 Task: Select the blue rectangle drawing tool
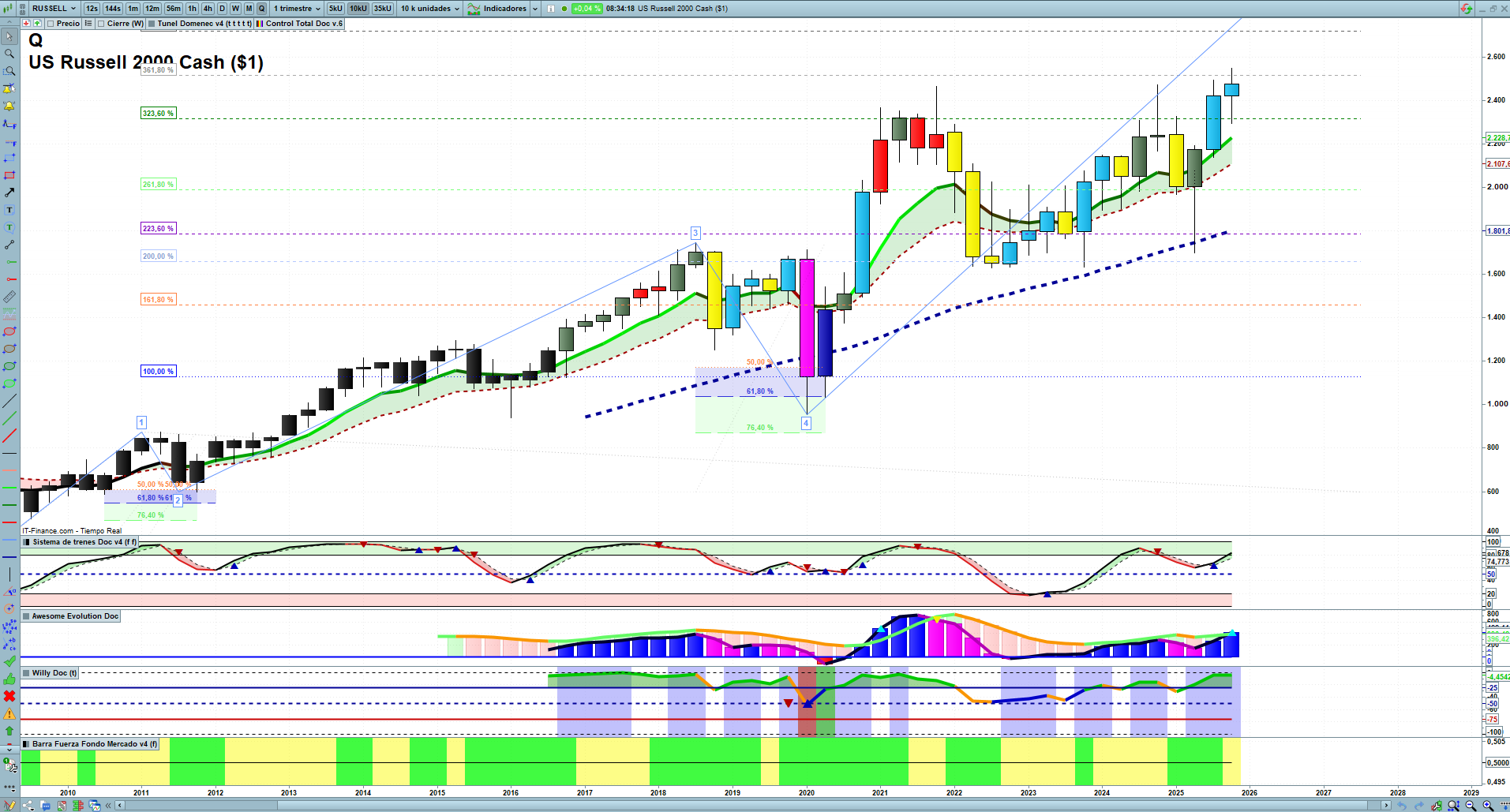coord(9,158)
